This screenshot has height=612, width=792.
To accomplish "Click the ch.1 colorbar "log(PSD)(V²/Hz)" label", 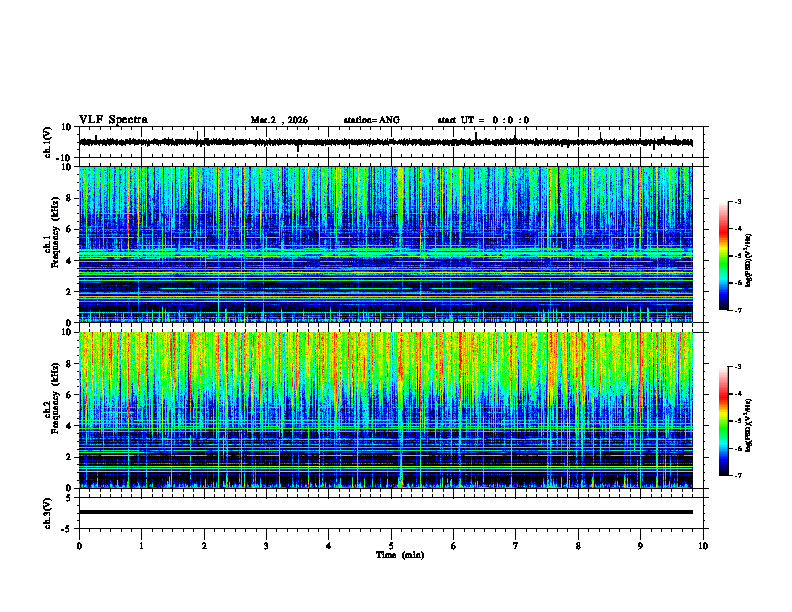I will point(749,260).
